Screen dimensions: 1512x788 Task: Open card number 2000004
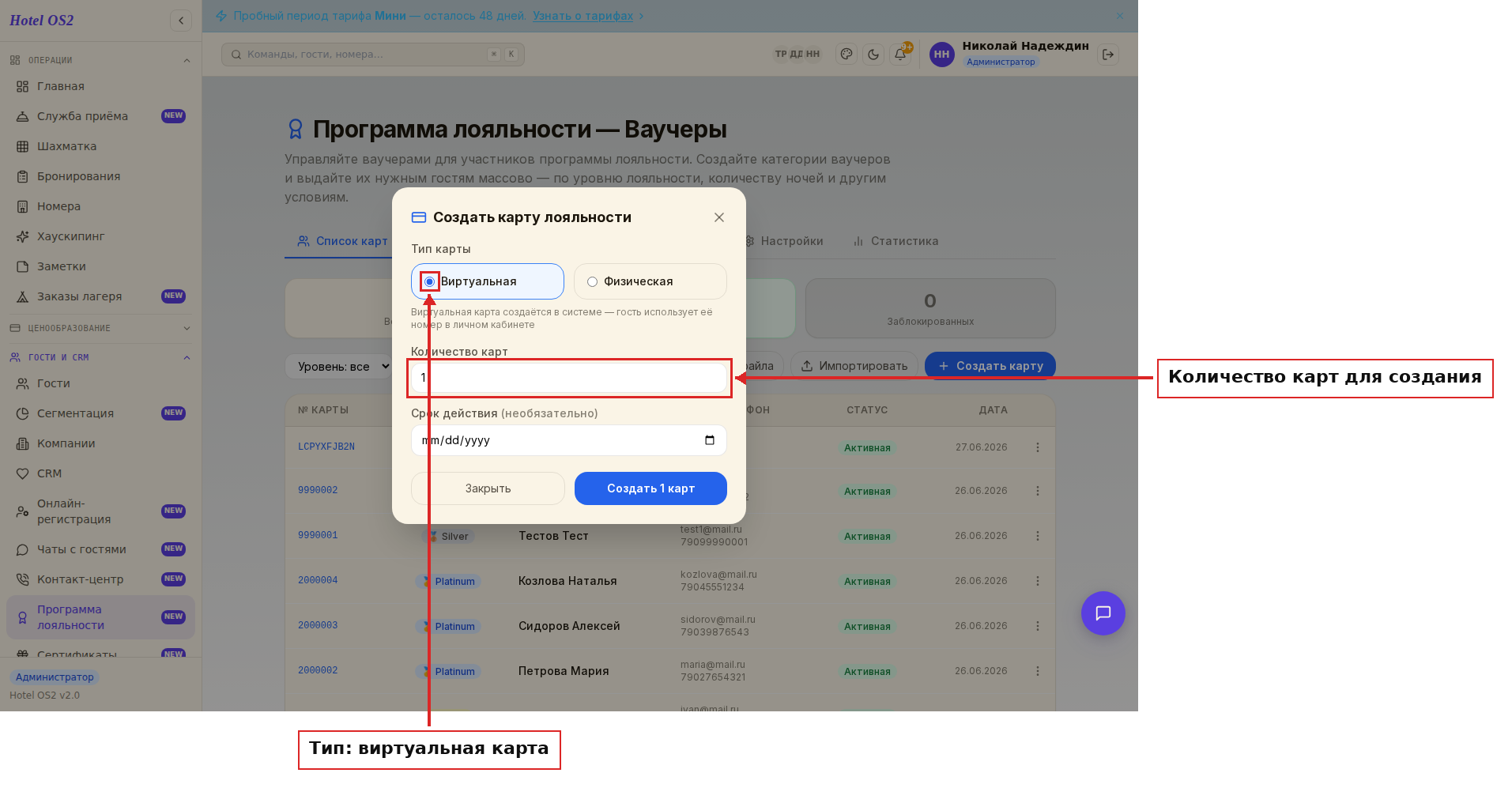[x=318, y=580]
